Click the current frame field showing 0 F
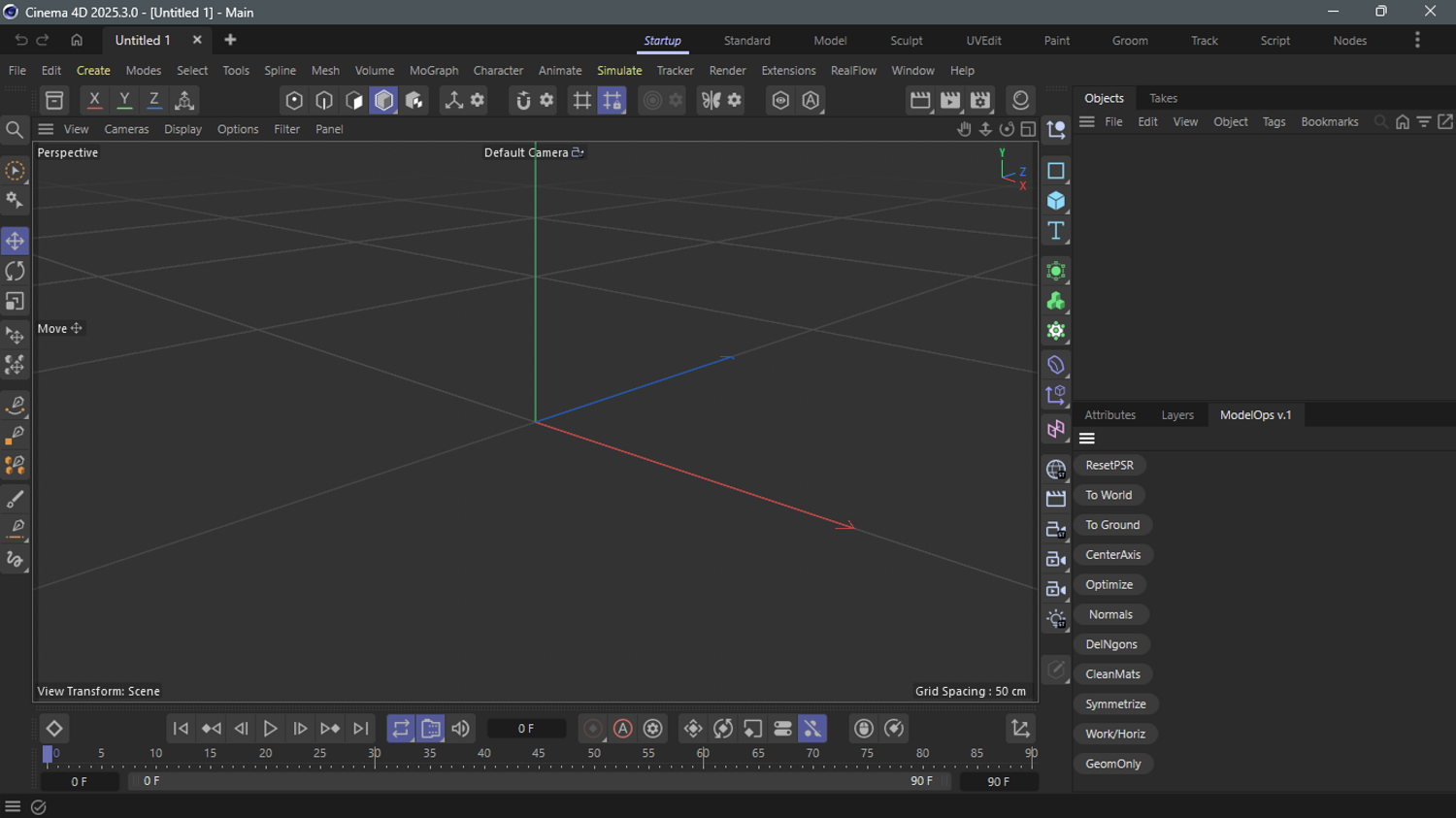This screenshot has height=818, width=1456. 526,729
